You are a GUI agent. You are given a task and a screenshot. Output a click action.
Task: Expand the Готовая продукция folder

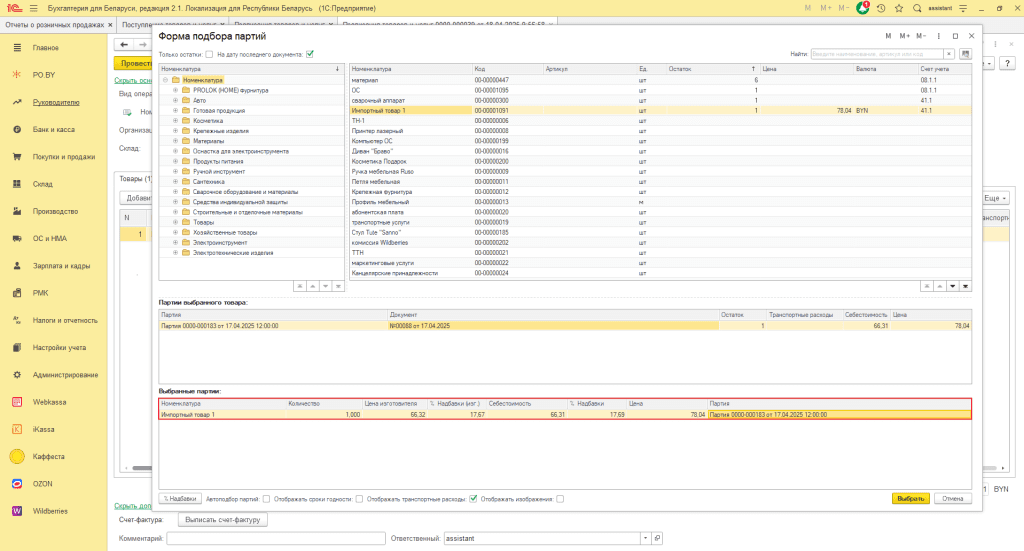[x=175, y=110]
